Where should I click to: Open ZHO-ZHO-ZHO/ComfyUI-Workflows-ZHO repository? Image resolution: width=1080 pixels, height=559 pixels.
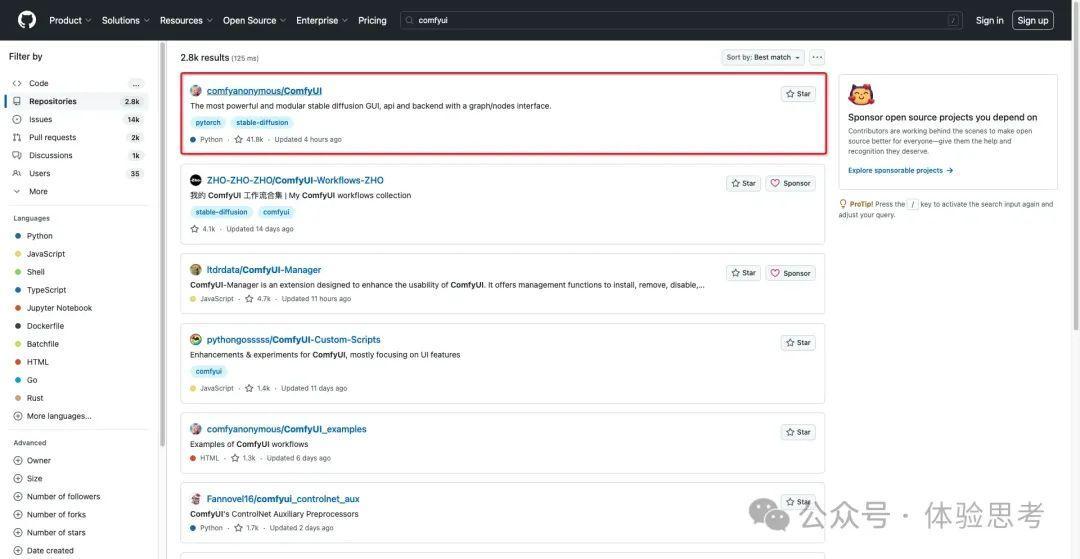[295, 180]
